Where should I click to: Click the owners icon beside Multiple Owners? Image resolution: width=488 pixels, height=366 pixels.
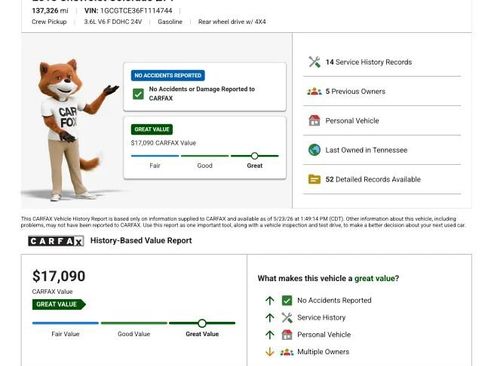coord(287,352)
